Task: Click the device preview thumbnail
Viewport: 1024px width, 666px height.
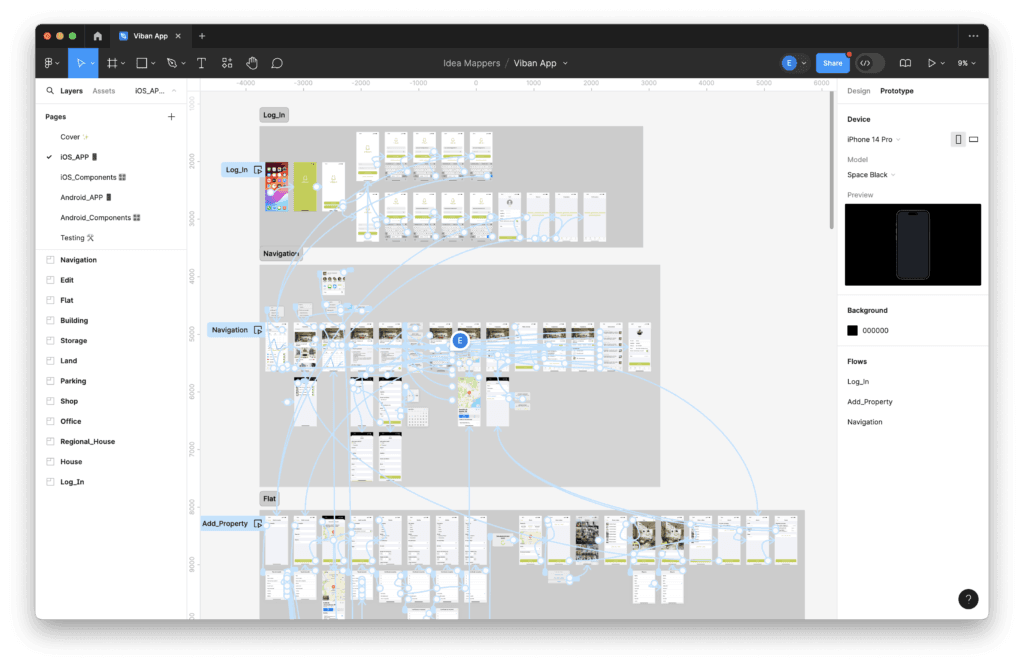Action: coord(913,245)
